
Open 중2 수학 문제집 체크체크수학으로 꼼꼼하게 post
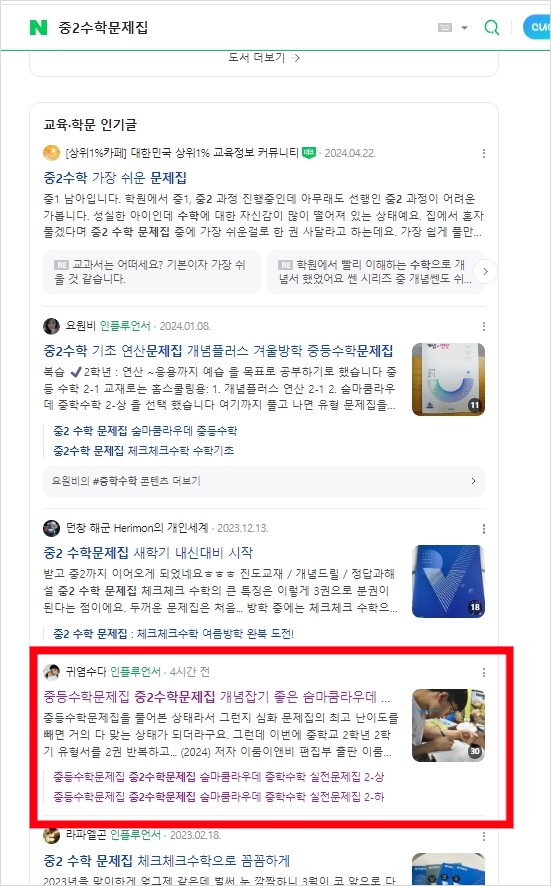pyautogui.click(x=167, y=861)
